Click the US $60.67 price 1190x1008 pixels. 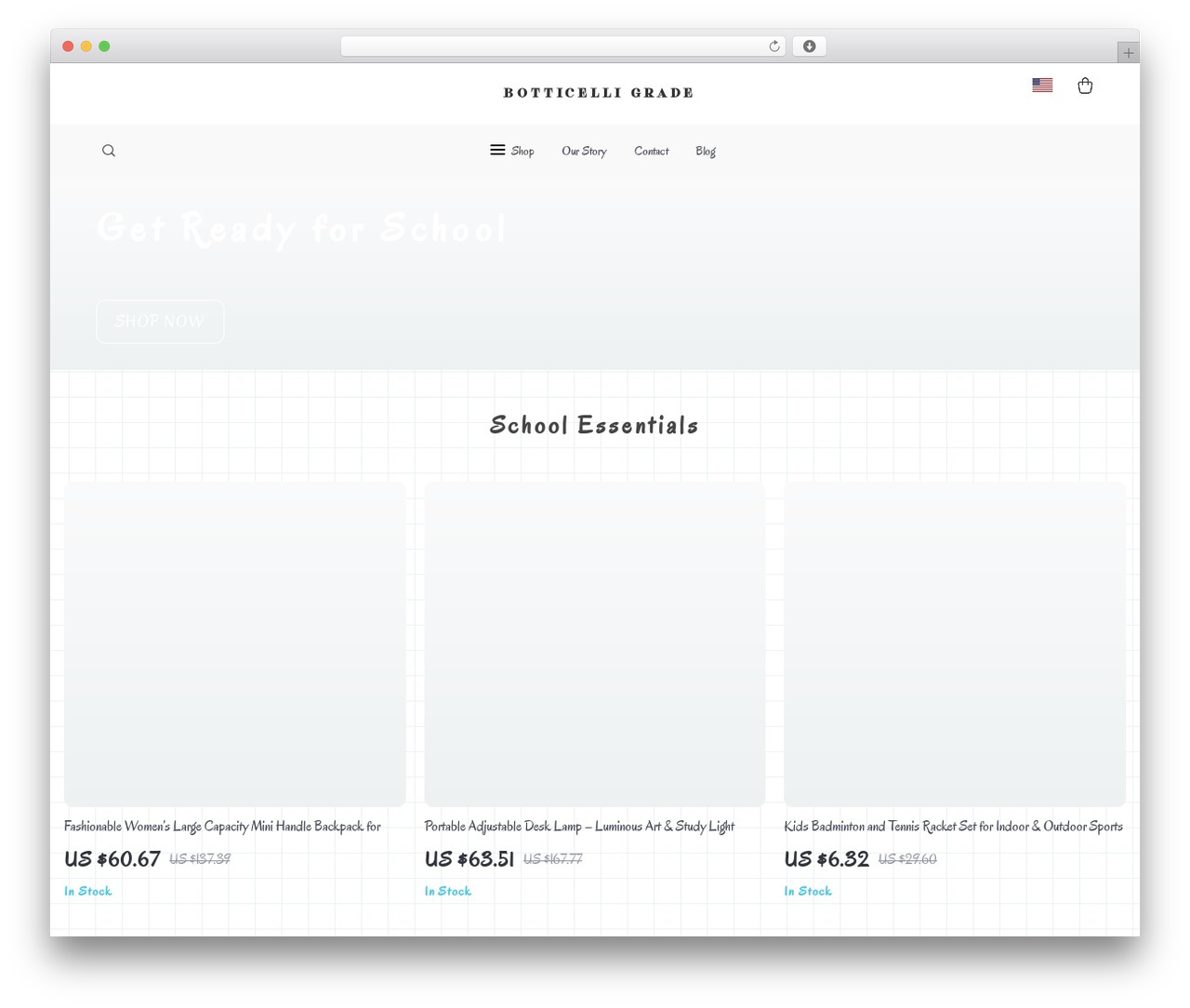click(x=112, y=859)
